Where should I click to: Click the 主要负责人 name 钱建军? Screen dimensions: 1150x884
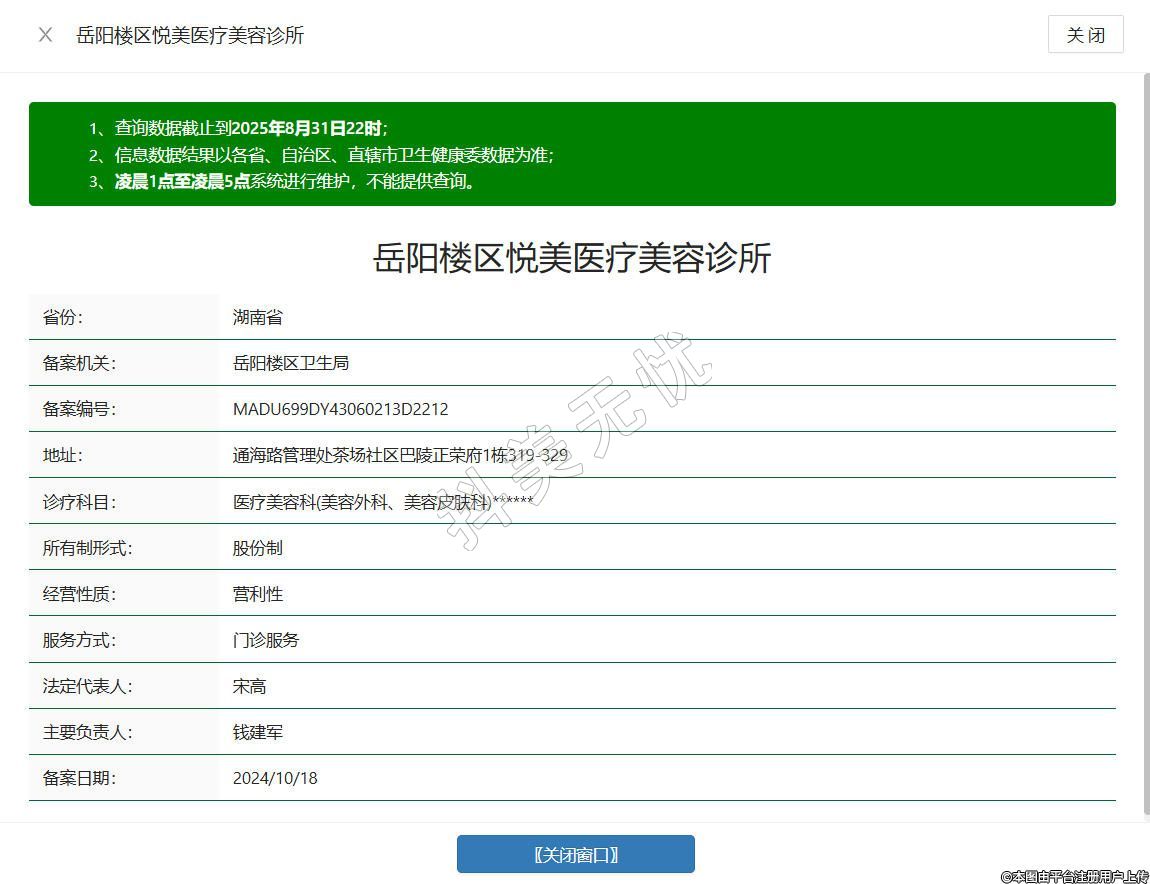coord(258,732)
